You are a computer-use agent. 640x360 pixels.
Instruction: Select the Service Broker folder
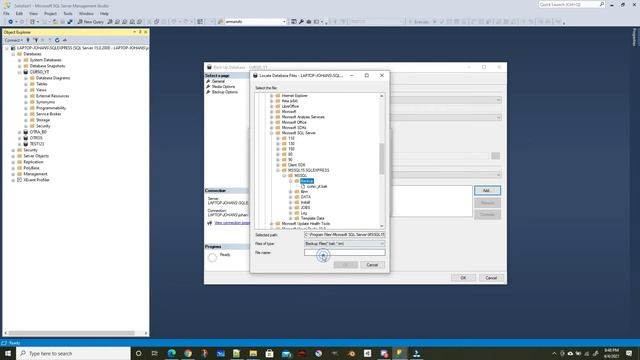(x=48, y=114)
